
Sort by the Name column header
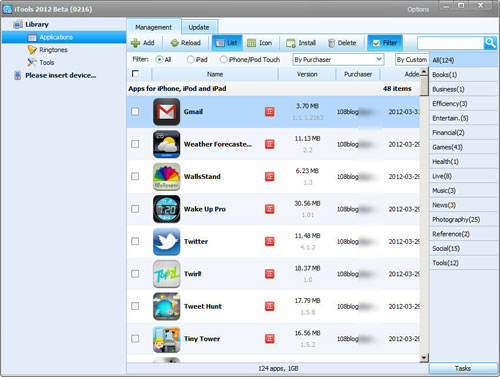tap(215, 74)
